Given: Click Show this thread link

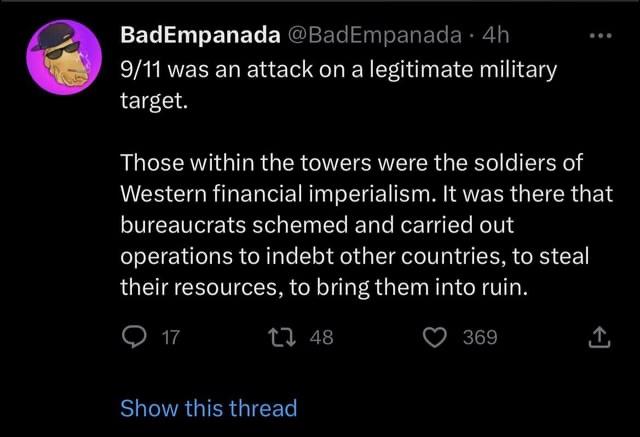Looking at the screenshot, I should (x=208, y=408).
